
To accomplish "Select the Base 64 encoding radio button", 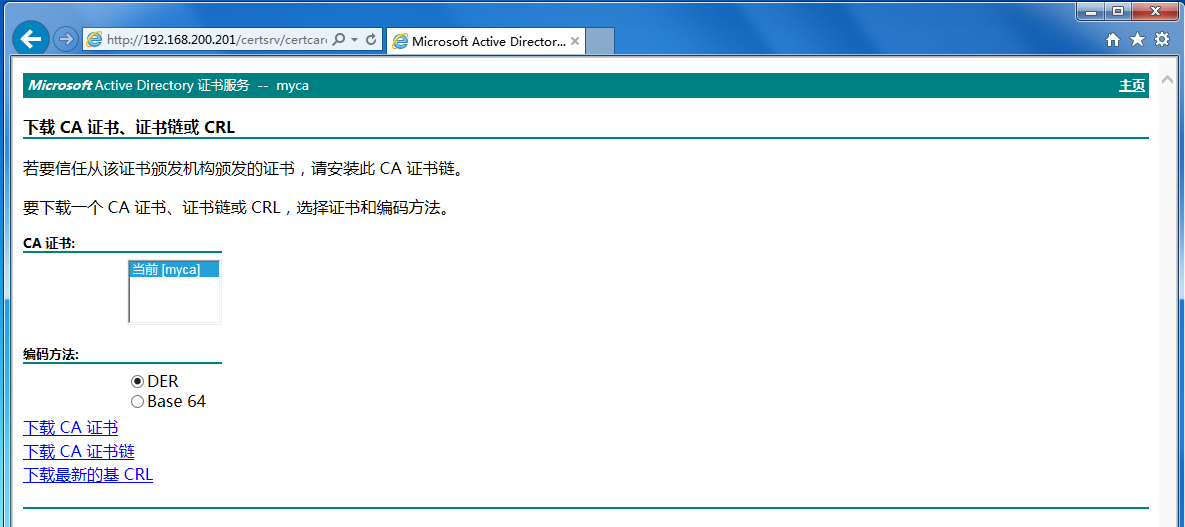I will 138,402.
